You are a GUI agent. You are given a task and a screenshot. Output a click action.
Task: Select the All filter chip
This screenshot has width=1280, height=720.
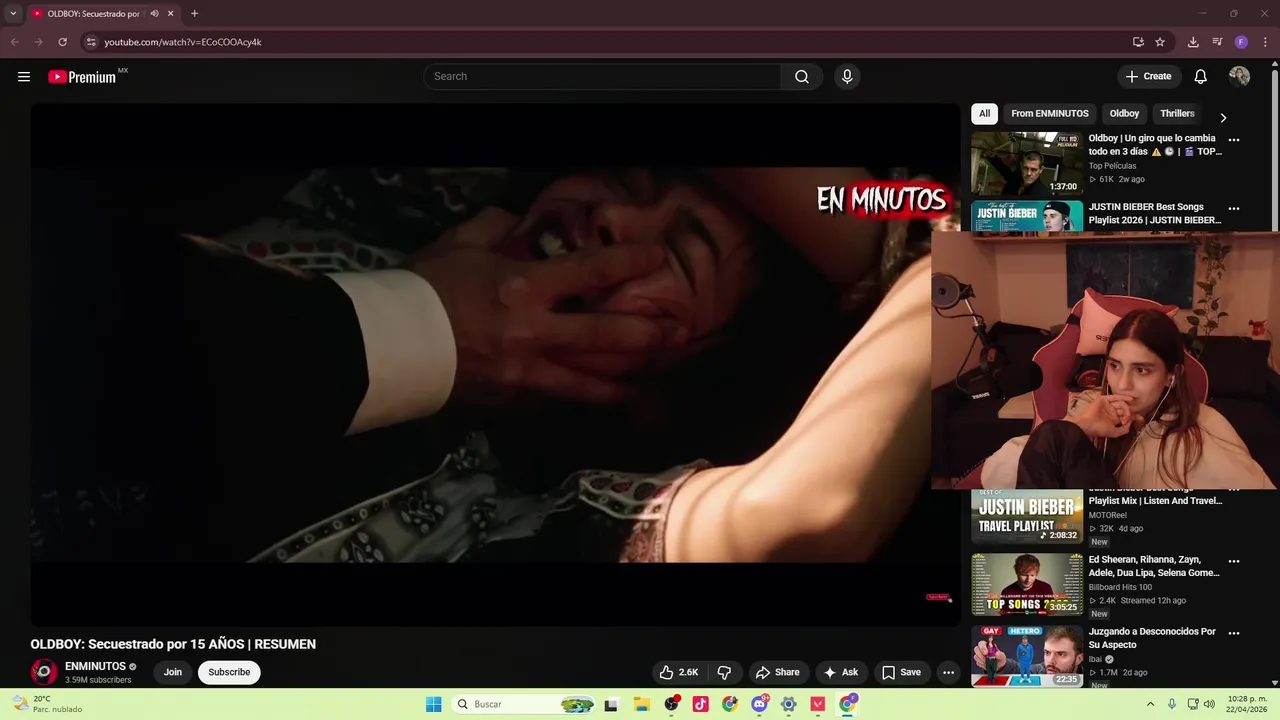[x=984, y=114]
